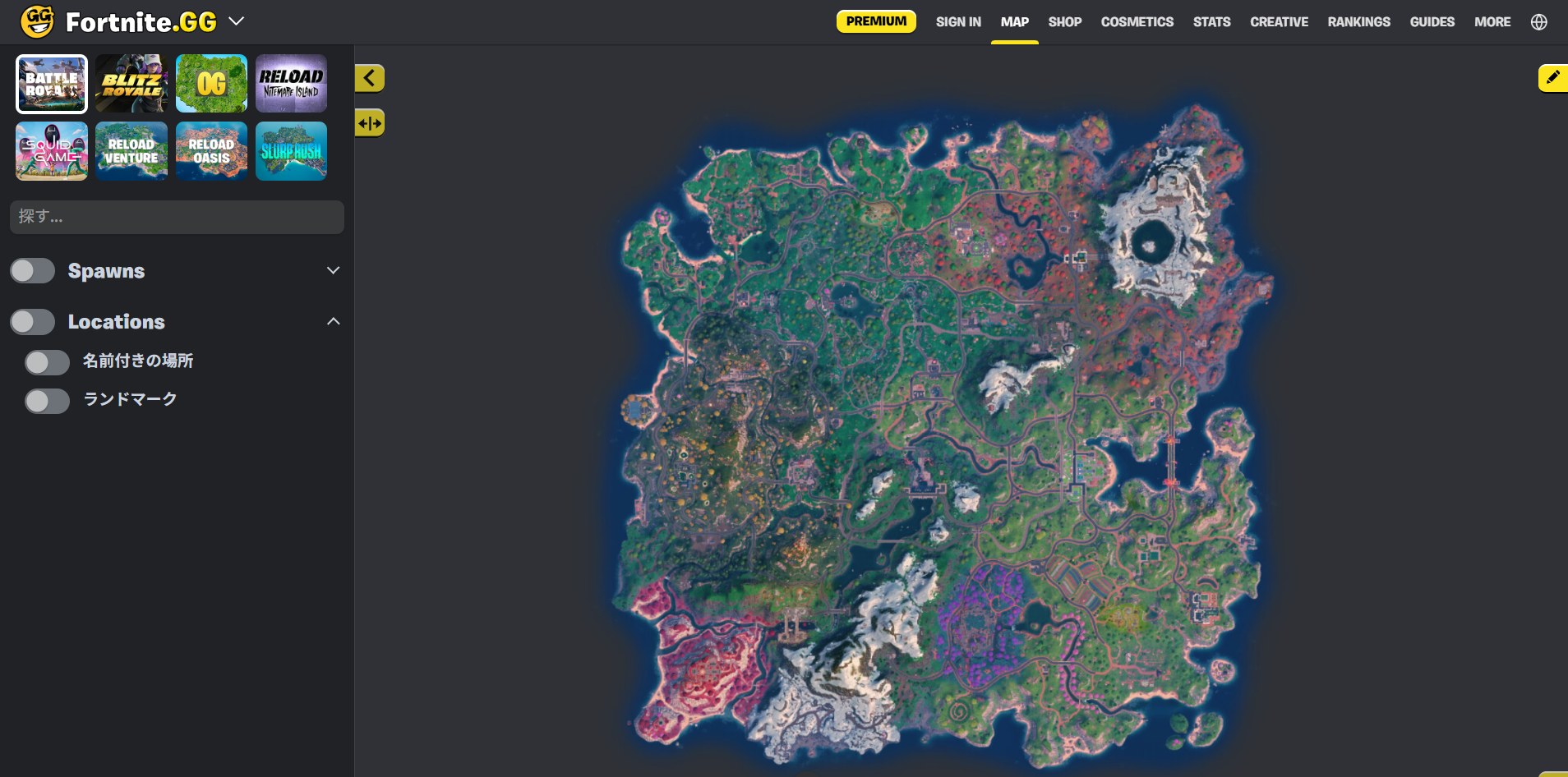Click the map compare split arrows icon
The height and width of the screenshot is (777, 1568).
[x=369, y=123]
